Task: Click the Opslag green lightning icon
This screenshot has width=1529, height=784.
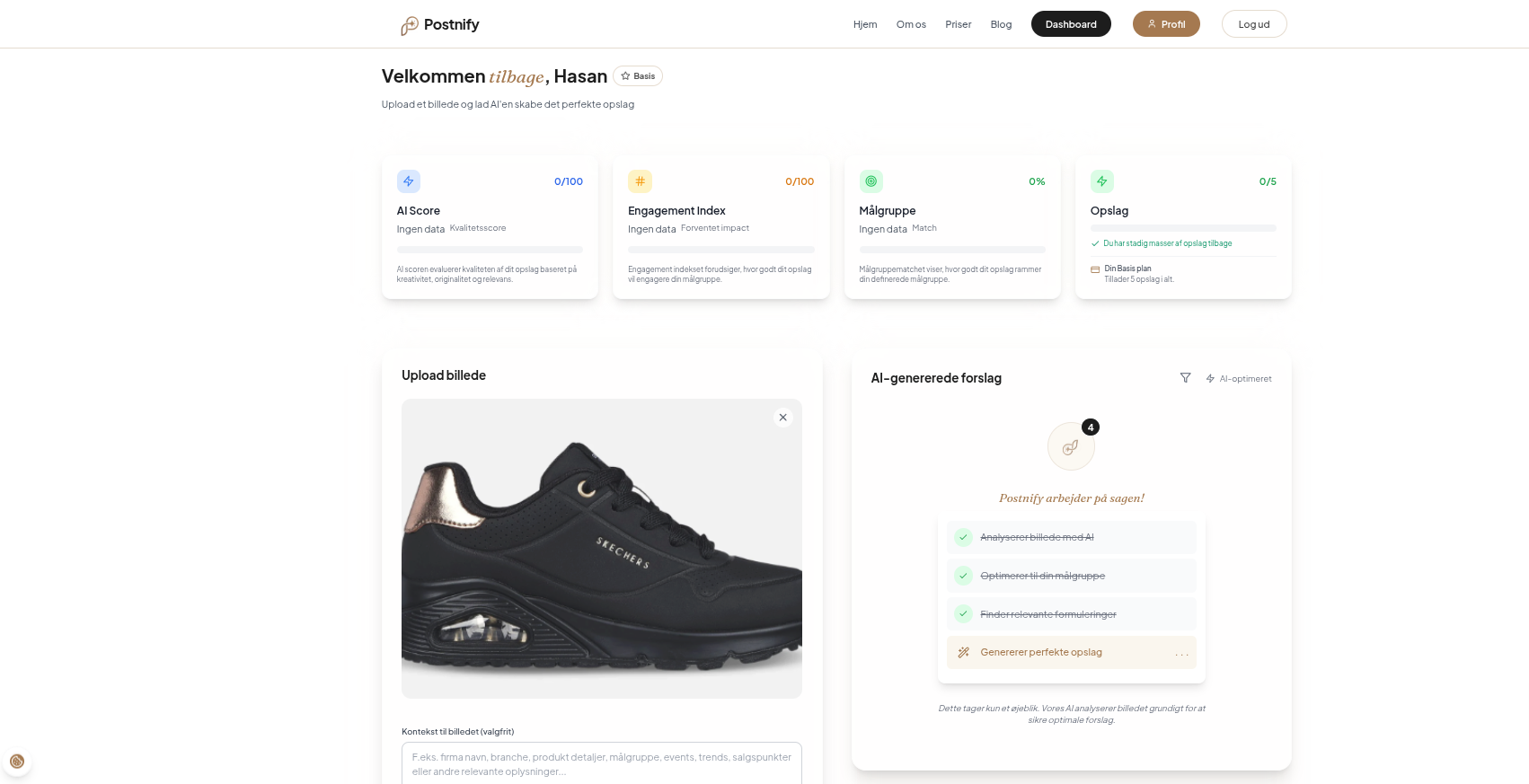Action: [1102, 181]
